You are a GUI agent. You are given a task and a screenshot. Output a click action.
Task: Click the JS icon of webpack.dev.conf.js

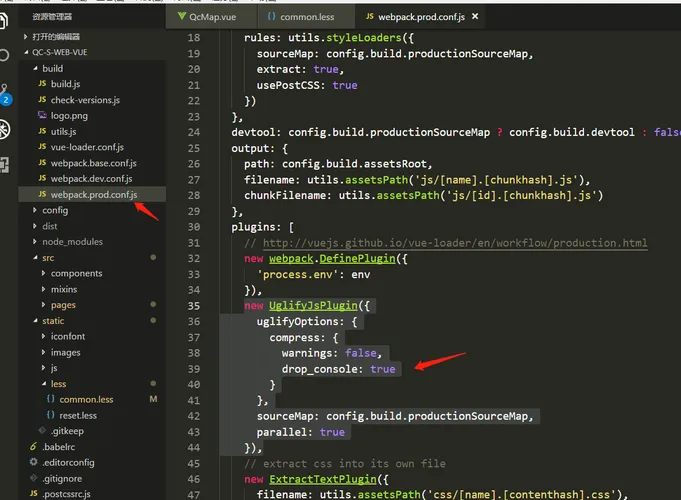point(42,178)
